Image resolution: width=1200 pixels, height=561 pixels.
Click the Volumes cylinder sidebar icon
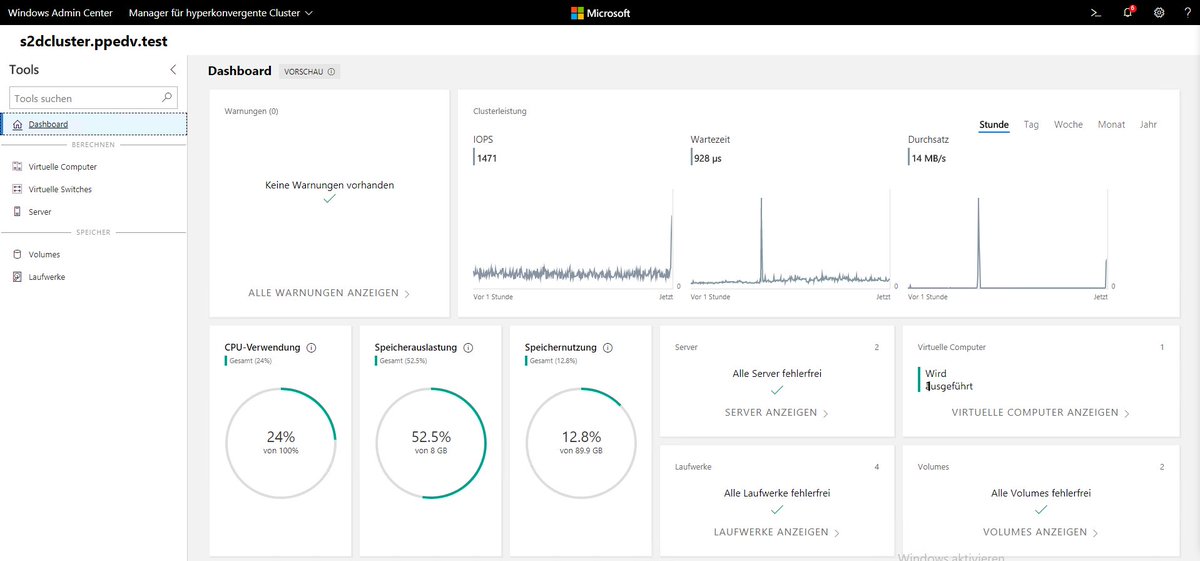pyautogui.click(x=17, y=254)
